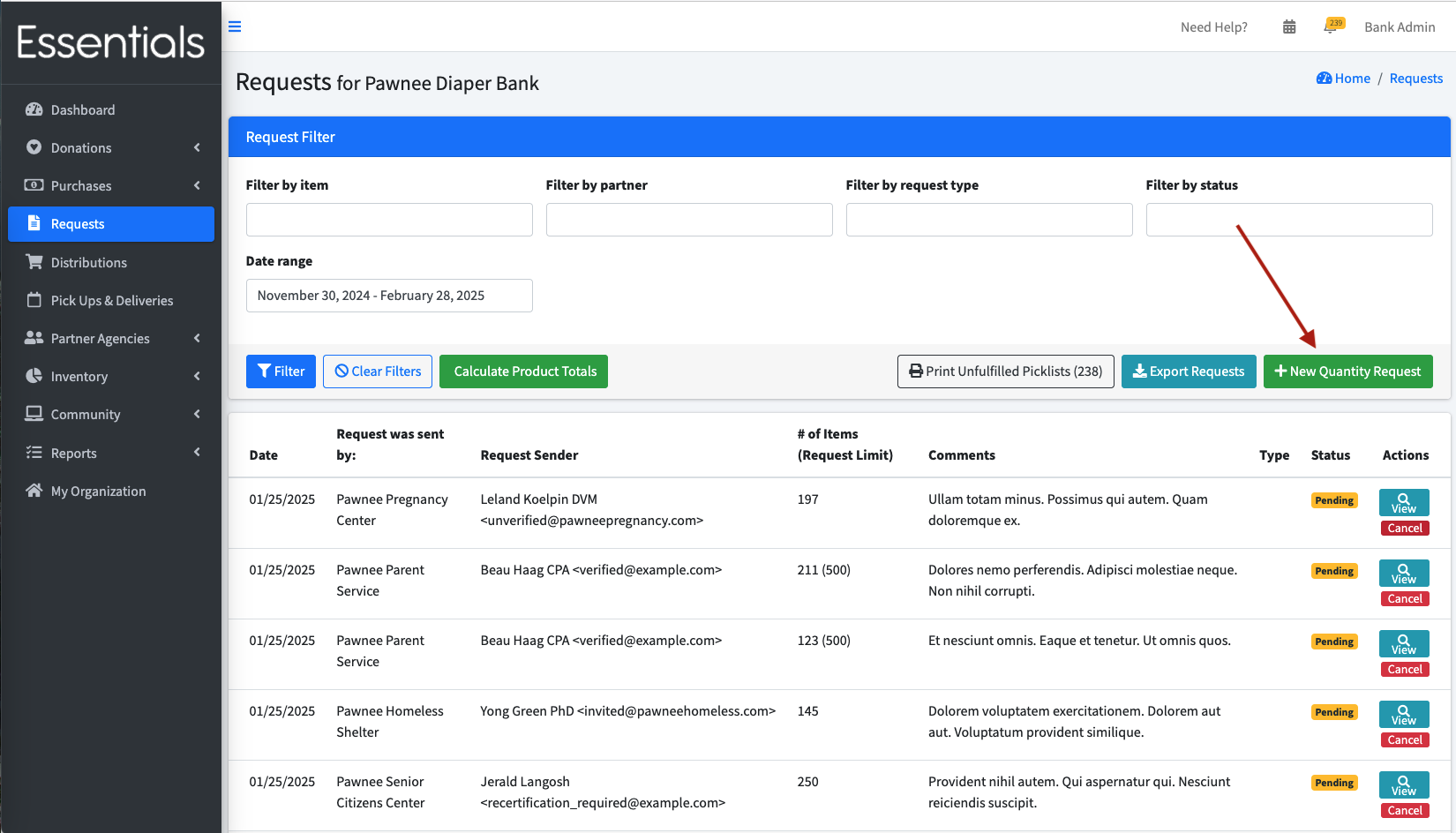The image size is (1456, 833).
Task: Click the Home breadcrumb dashboard icon
Action: click(1324, 79)
